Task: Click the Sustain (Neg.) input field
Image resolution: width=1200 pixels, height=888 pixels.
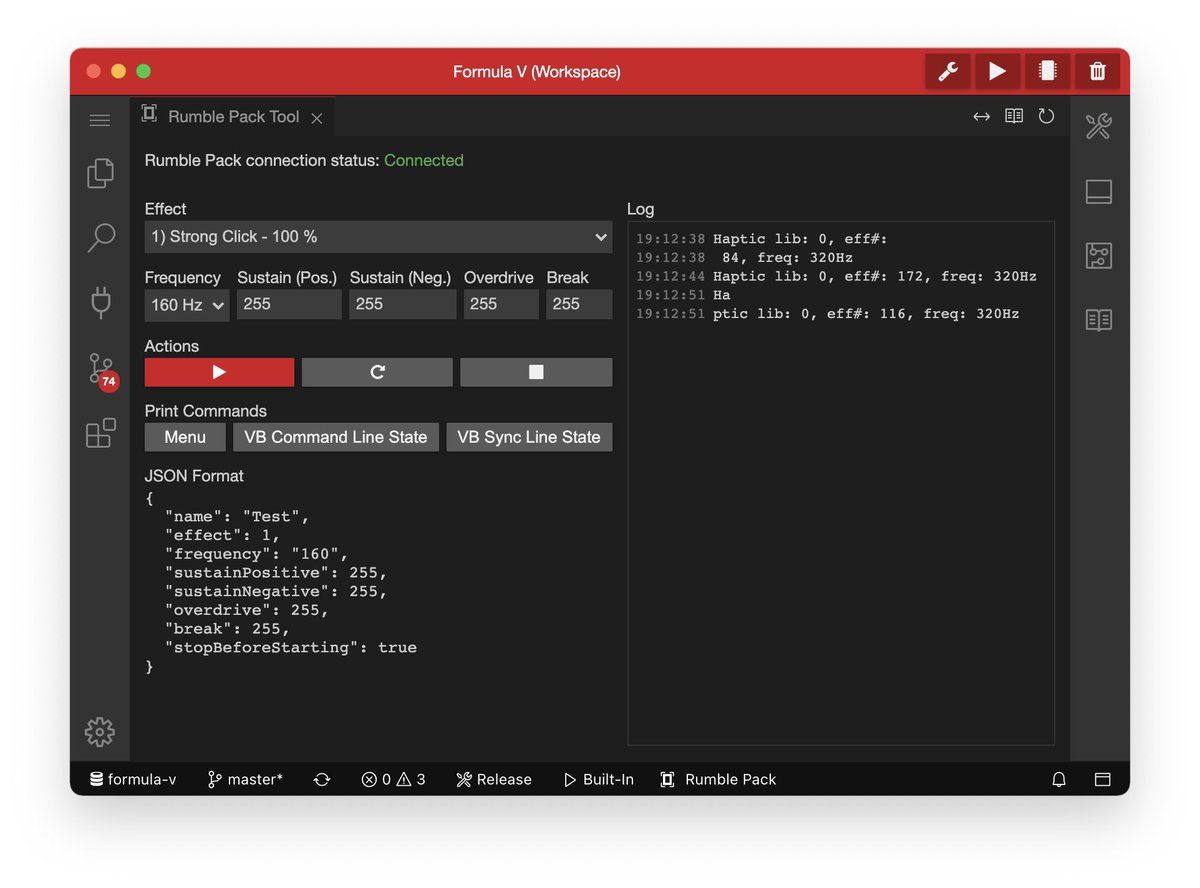Action: pos(402,304)
